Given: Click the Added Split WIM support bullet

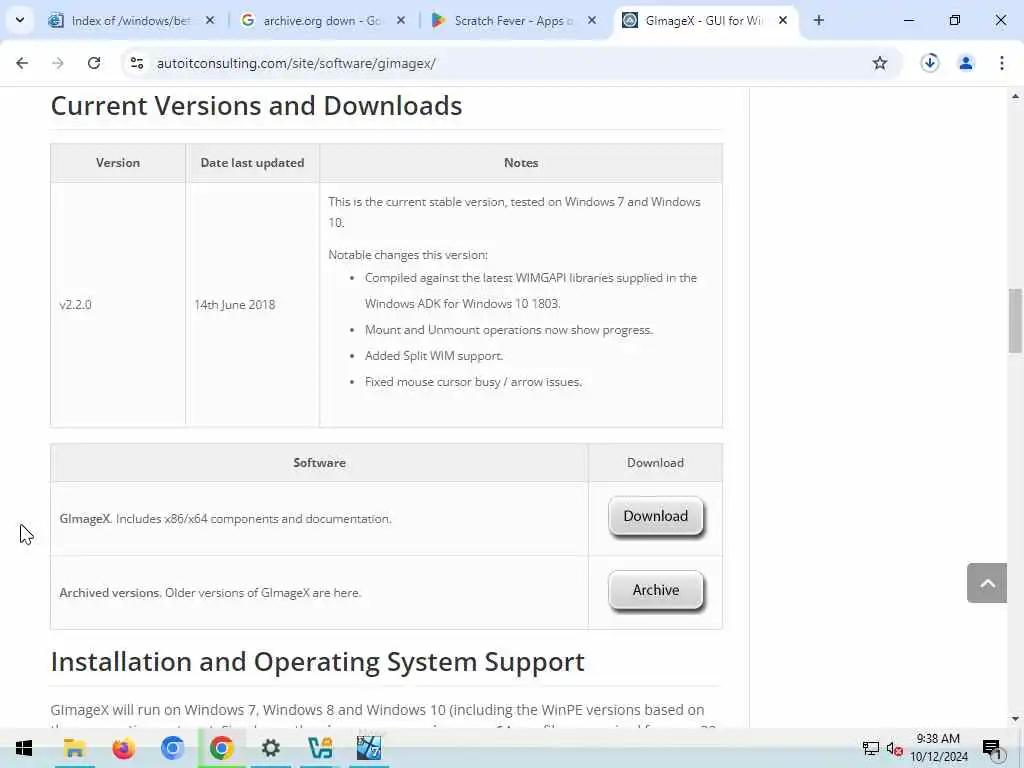Looking at the screenshot, I should [434, 356].
